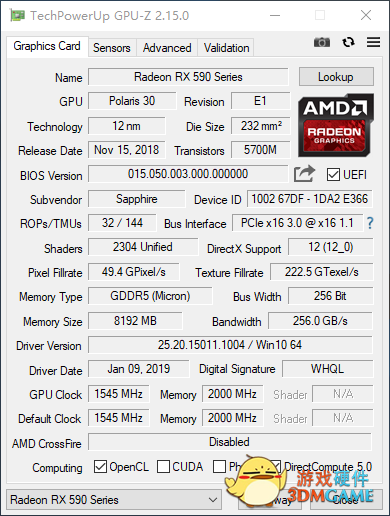Open the hamburger menu icon
Viewport: 390px width, 516px height.
pos(373,42)
